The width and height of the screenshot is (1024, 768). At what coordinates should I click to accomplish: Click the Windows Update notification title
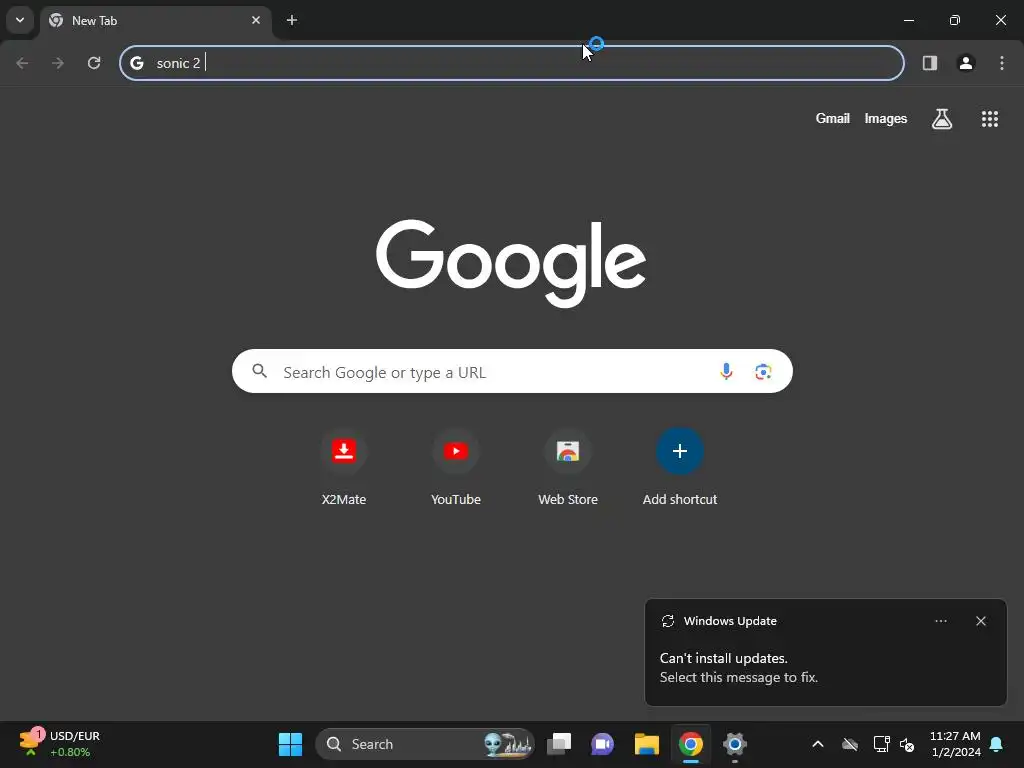click(x=730, y=621)
